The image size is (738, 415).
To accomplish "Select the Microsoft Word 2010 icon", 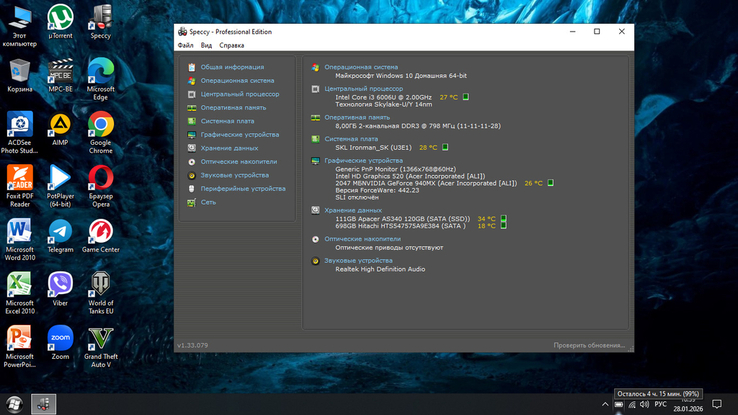I will coord(19,239).
